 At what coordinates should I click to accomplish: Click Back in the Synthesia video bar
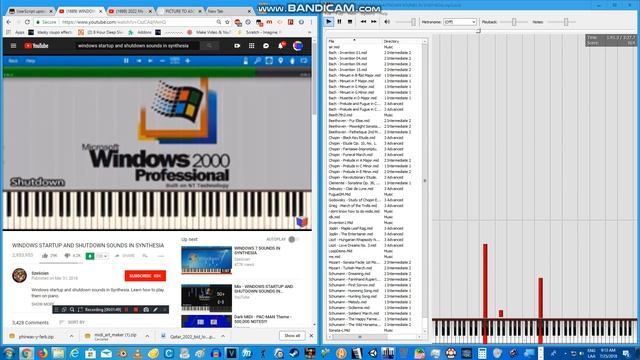13,61
